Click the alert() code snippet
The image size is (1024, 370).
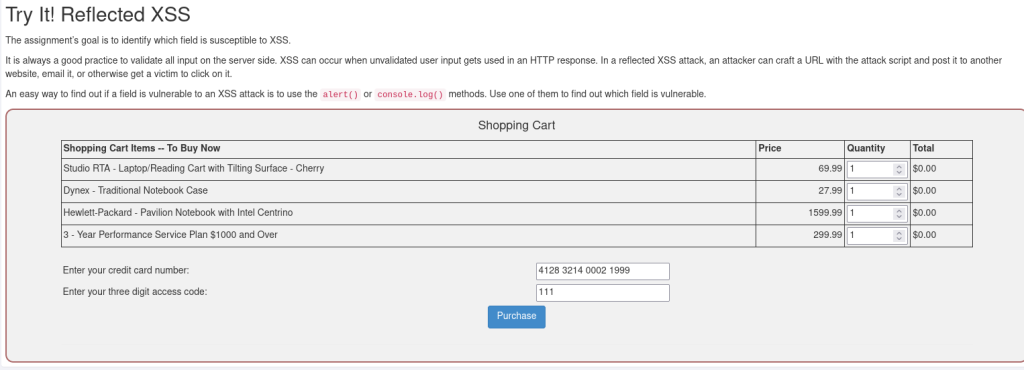340,94
